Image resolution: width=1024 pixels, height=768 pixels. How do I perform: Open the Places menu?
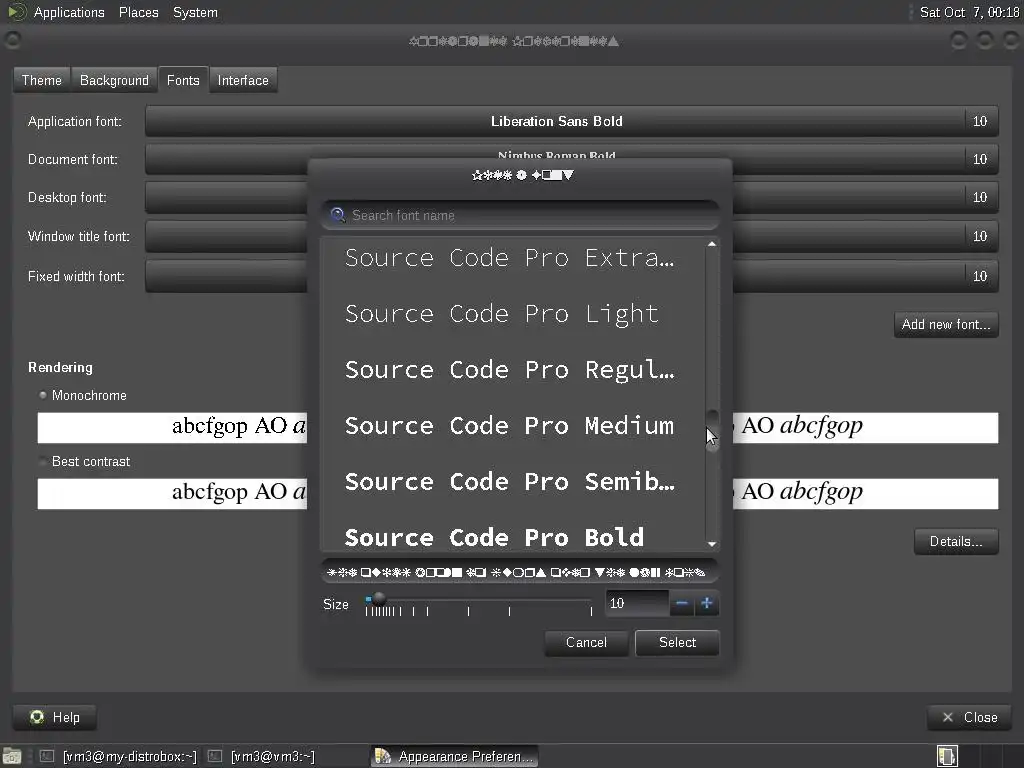138,12
